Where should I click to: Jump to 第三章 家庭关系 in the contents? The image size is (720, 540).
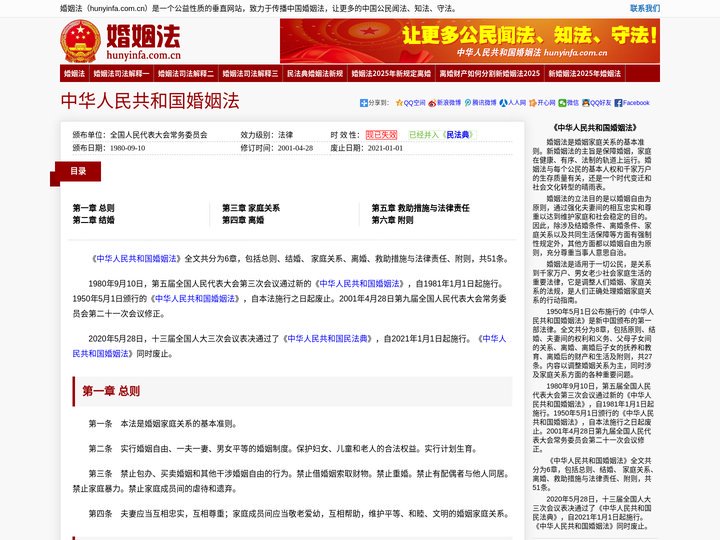point(251,208)
